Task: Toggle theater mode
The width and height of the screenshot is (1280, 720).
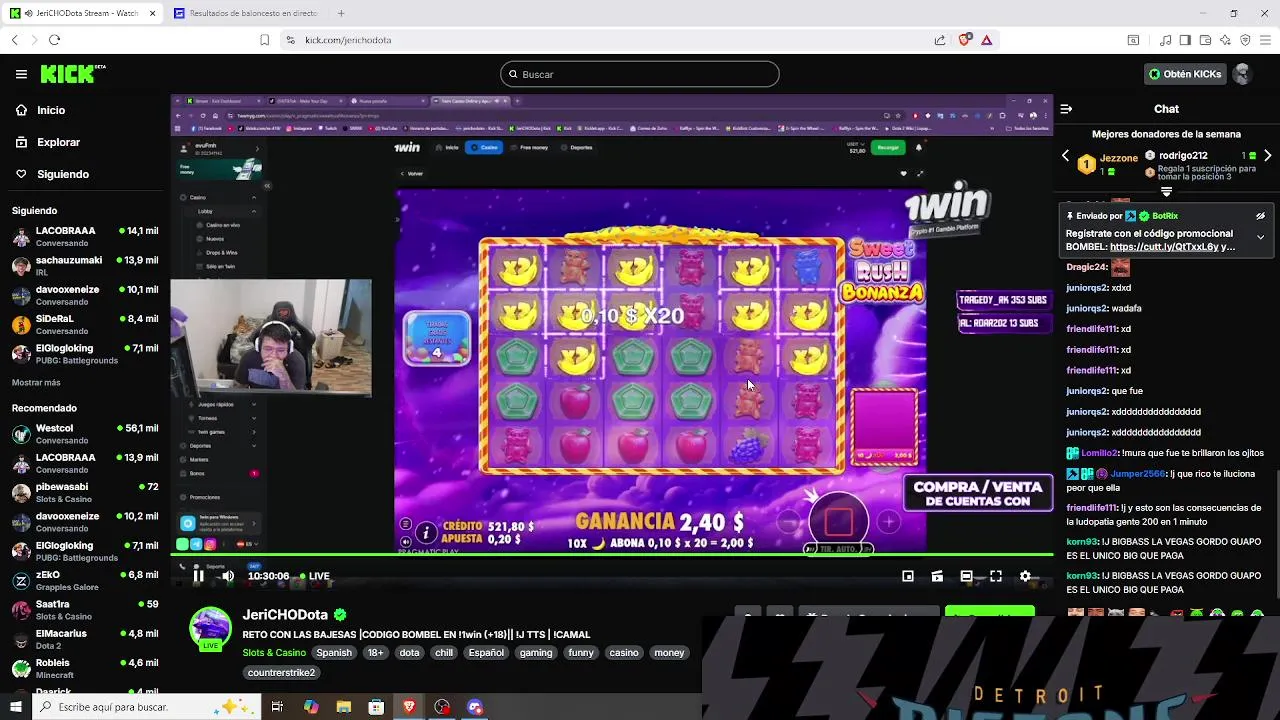Action: (966, 576)
